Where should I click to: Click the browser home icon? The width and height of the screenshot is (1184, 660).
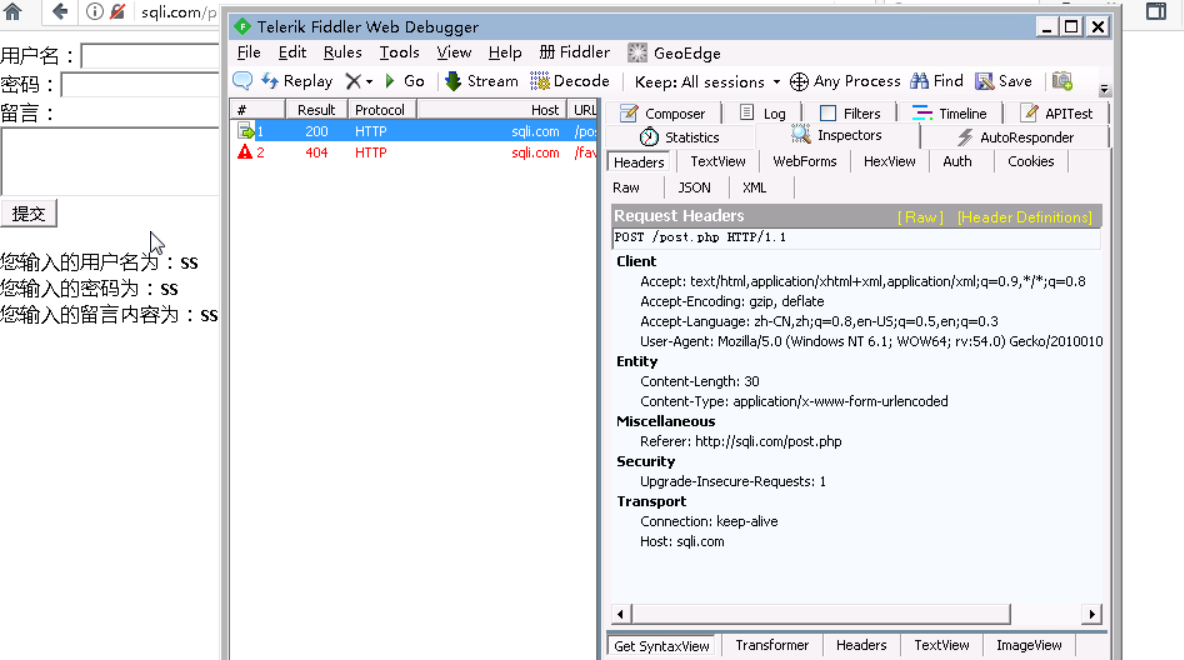(13, 11)
